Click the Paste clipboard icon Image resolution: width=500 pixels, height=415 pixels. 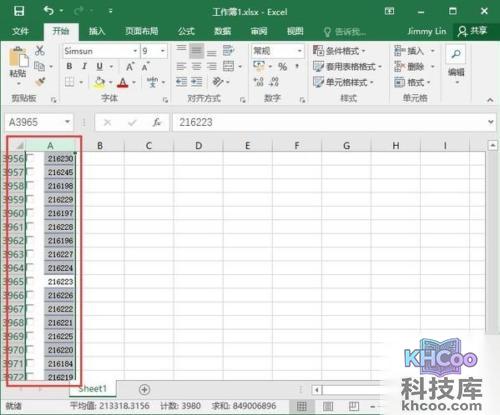click(19, 57)
